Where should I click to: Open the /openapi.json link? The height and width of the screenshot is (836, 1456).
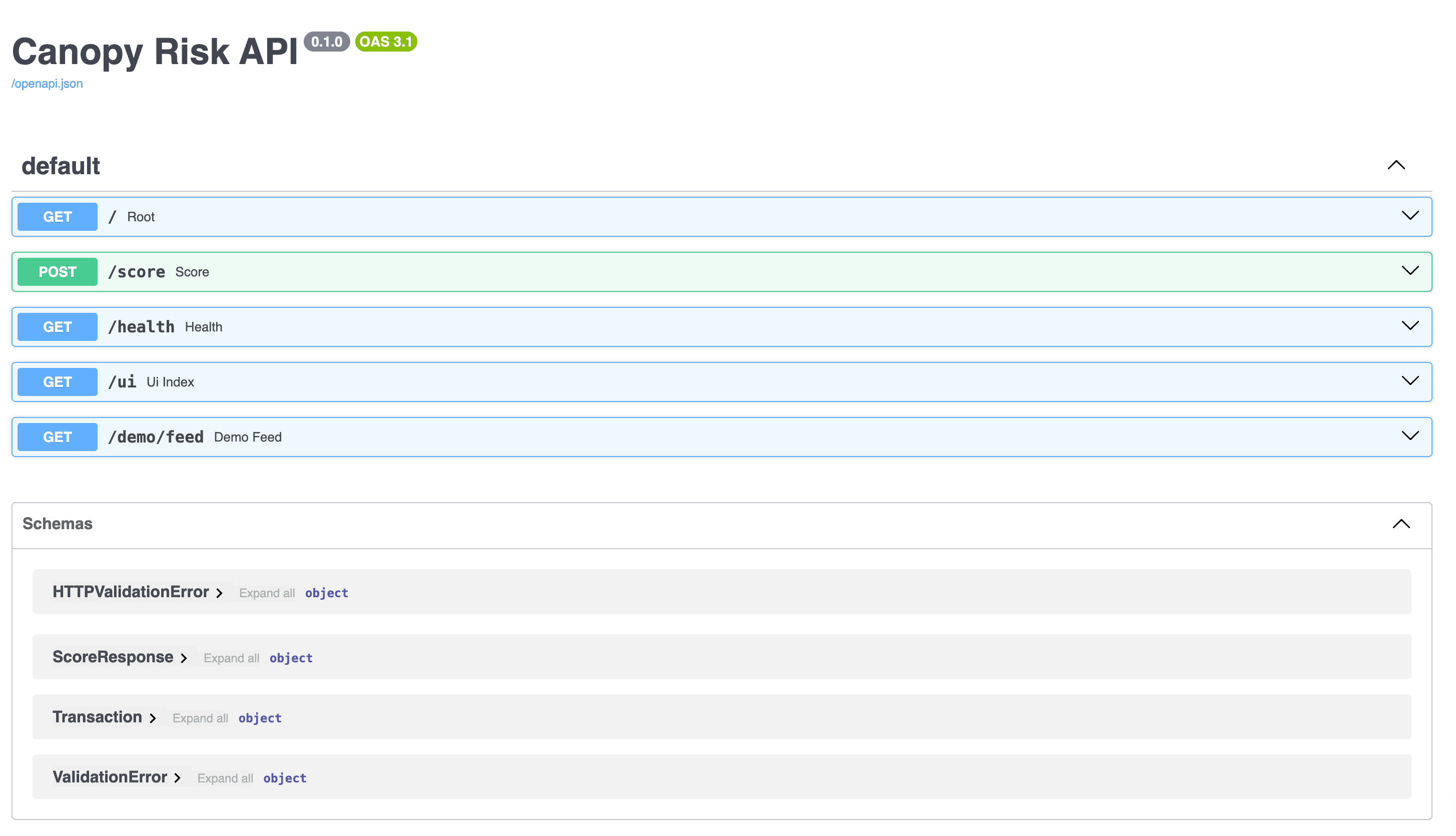[47, 83]
